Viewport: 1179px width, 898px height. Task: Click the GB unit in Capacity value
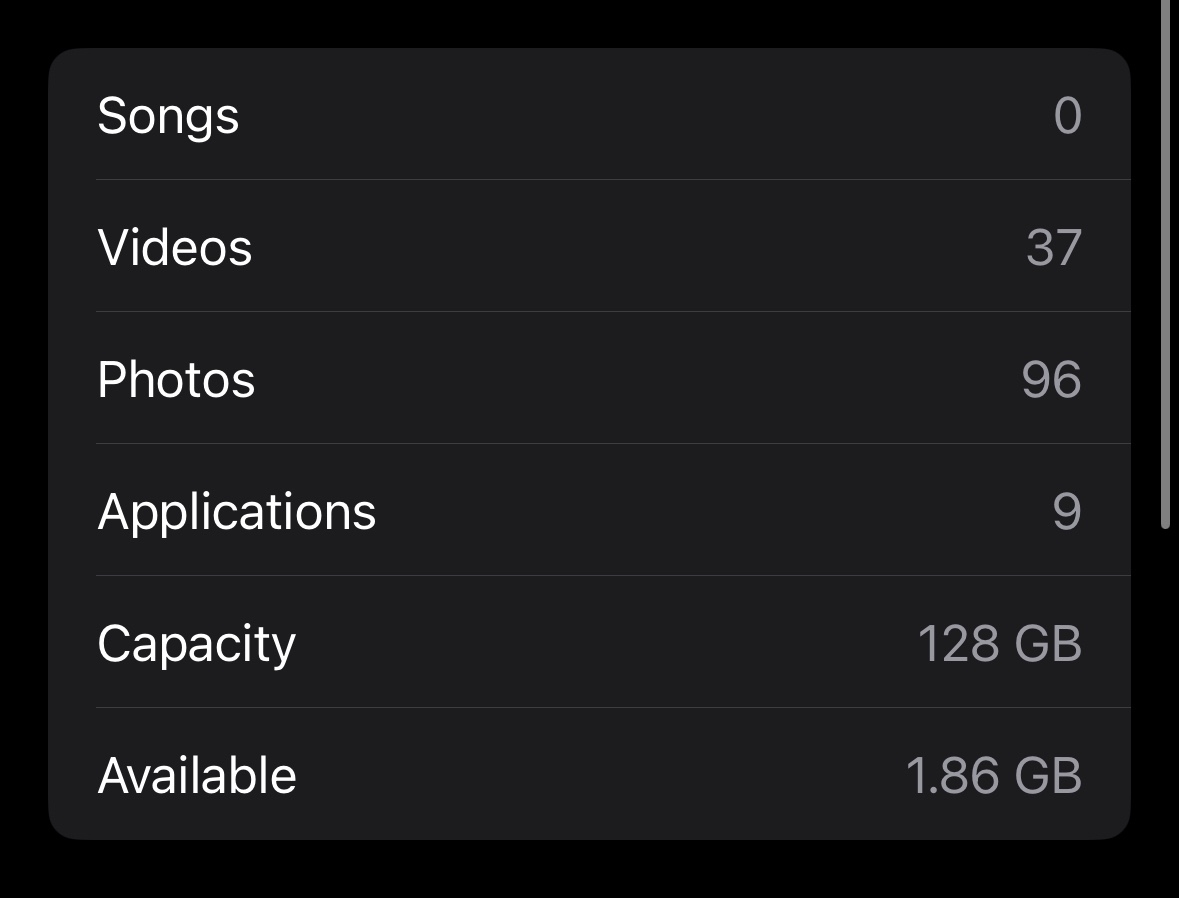coord(1048,644)
